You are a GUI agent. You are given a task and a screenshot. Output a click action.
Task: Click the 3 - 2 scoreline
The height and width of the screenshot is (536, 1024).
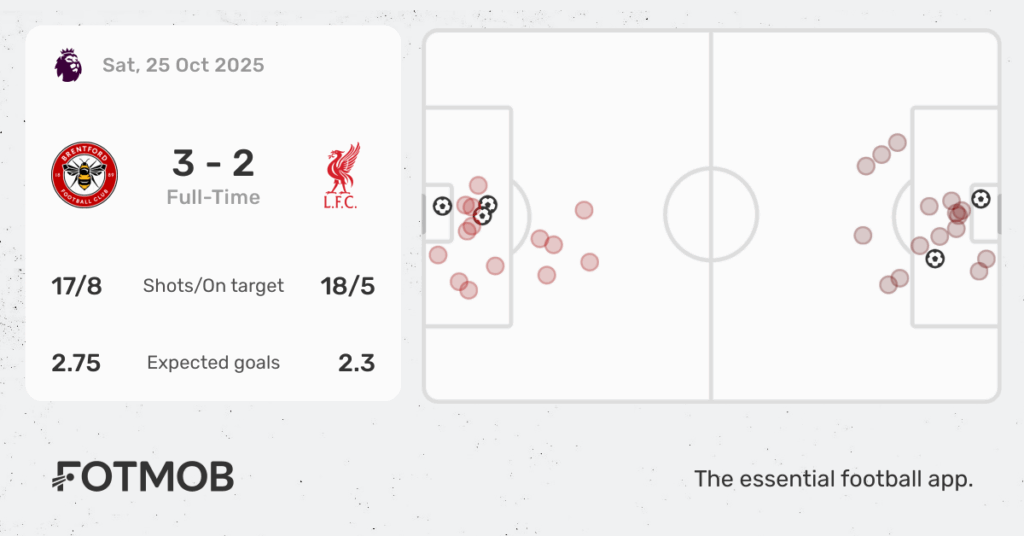[213, 162]
